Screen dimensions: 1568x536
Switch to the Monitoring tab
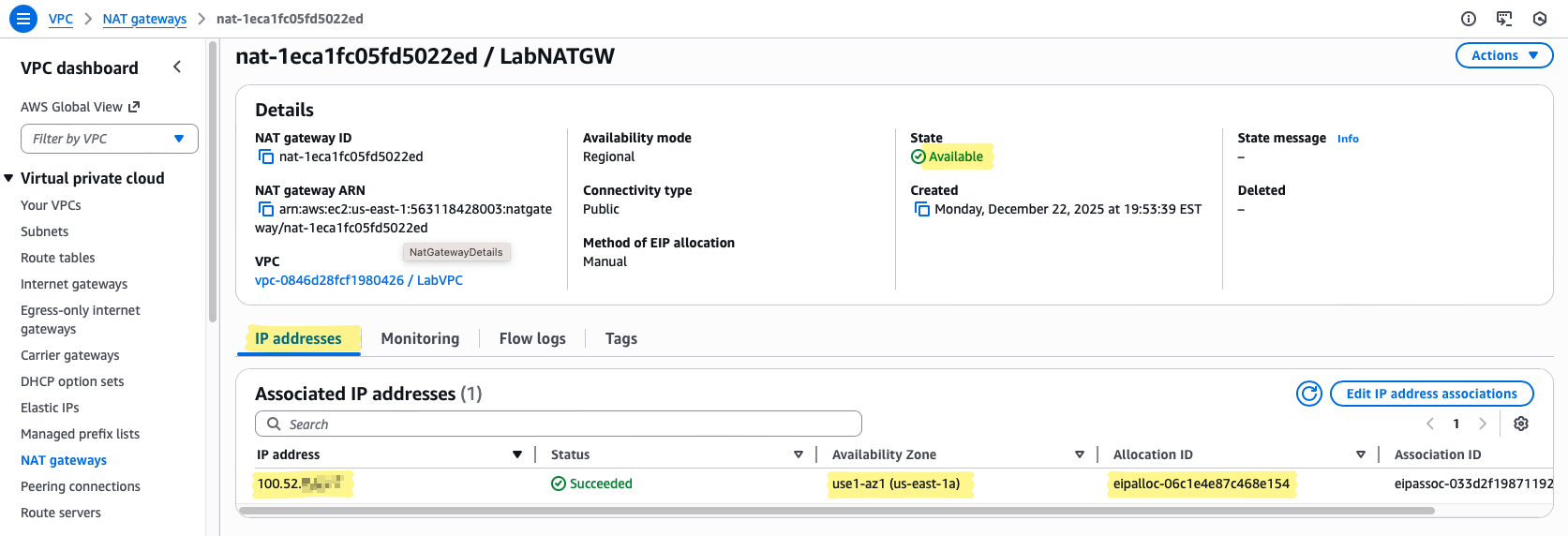(420, 339)
